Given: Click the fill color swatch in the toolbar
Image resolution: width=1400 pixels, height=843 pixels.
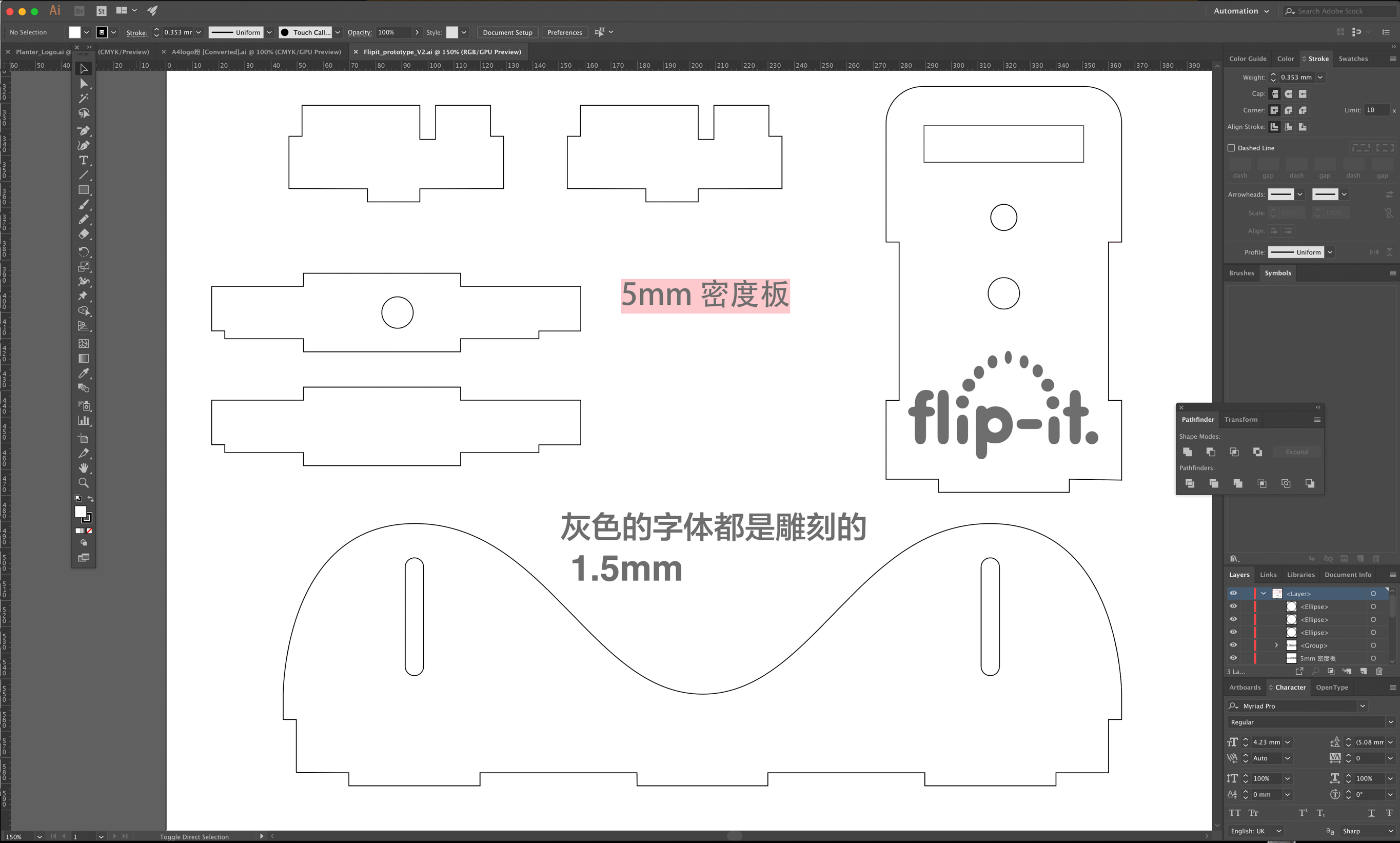Looking at the screenshot, I should tap(80, 512).
